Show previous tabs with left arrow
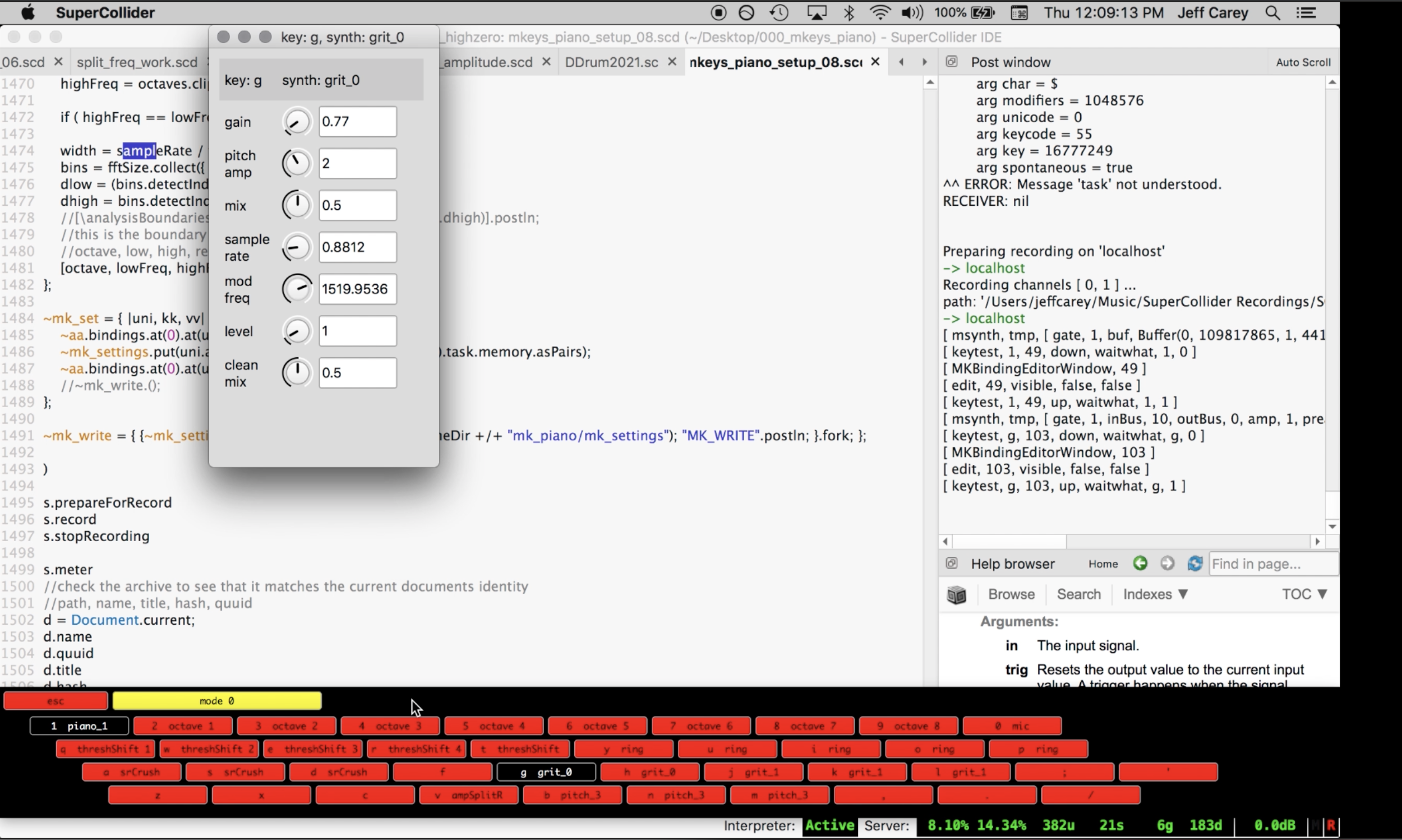Image resolution: width=1402 pixels, height=840 pixels. tap(901, 62)
